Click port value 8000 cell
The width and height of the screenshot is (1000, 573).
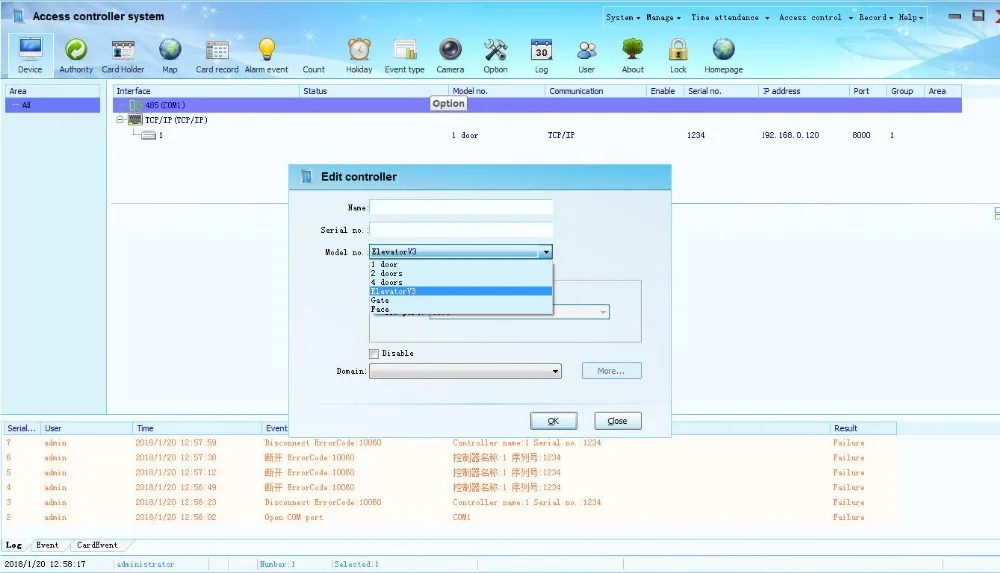[861, 135]
